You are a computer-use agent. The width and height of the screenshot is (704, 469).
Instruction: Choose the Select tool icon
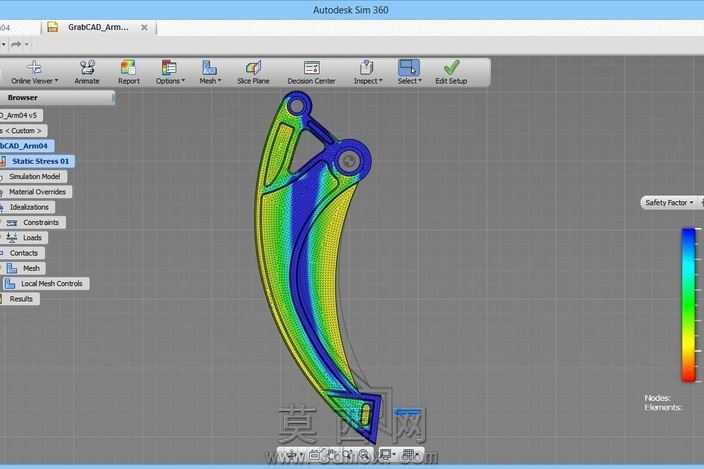[x=409, y=67]
